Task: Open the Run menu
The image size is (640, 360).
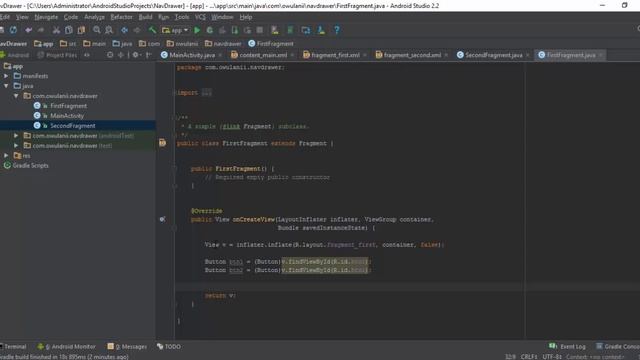Action: point(163,17)
